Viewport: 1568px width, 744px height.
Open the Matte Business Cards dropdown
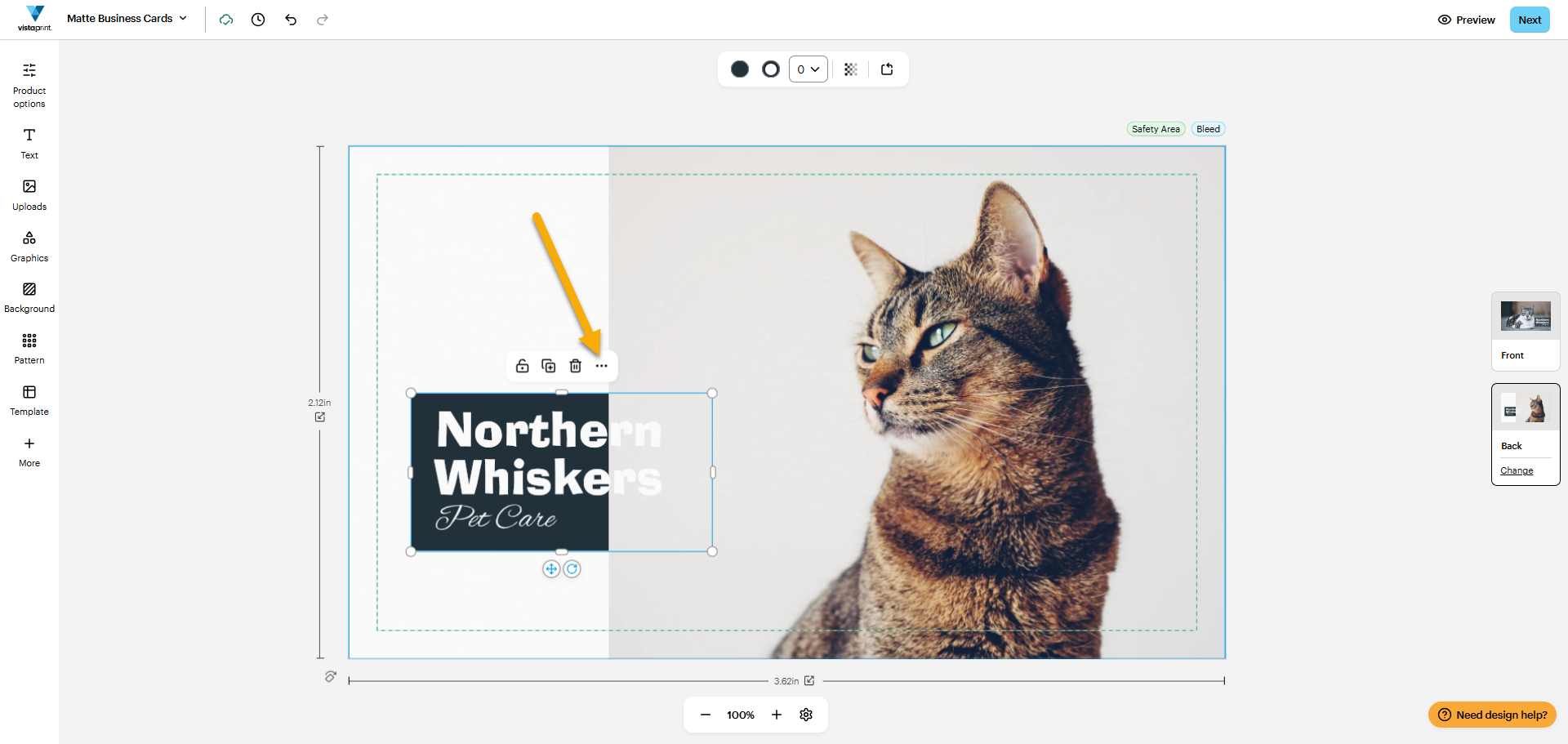(x=127, y=18)
